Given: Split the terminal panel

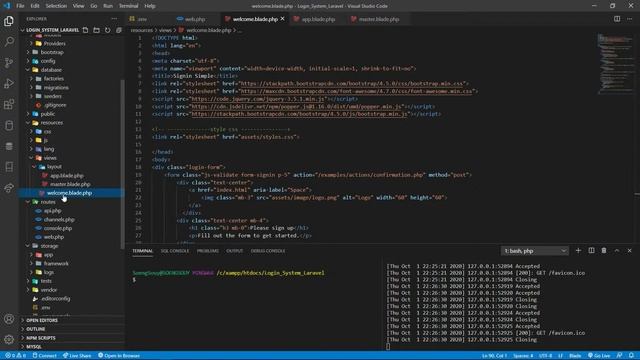Looking at the screenshot, I should click(591, 251).
